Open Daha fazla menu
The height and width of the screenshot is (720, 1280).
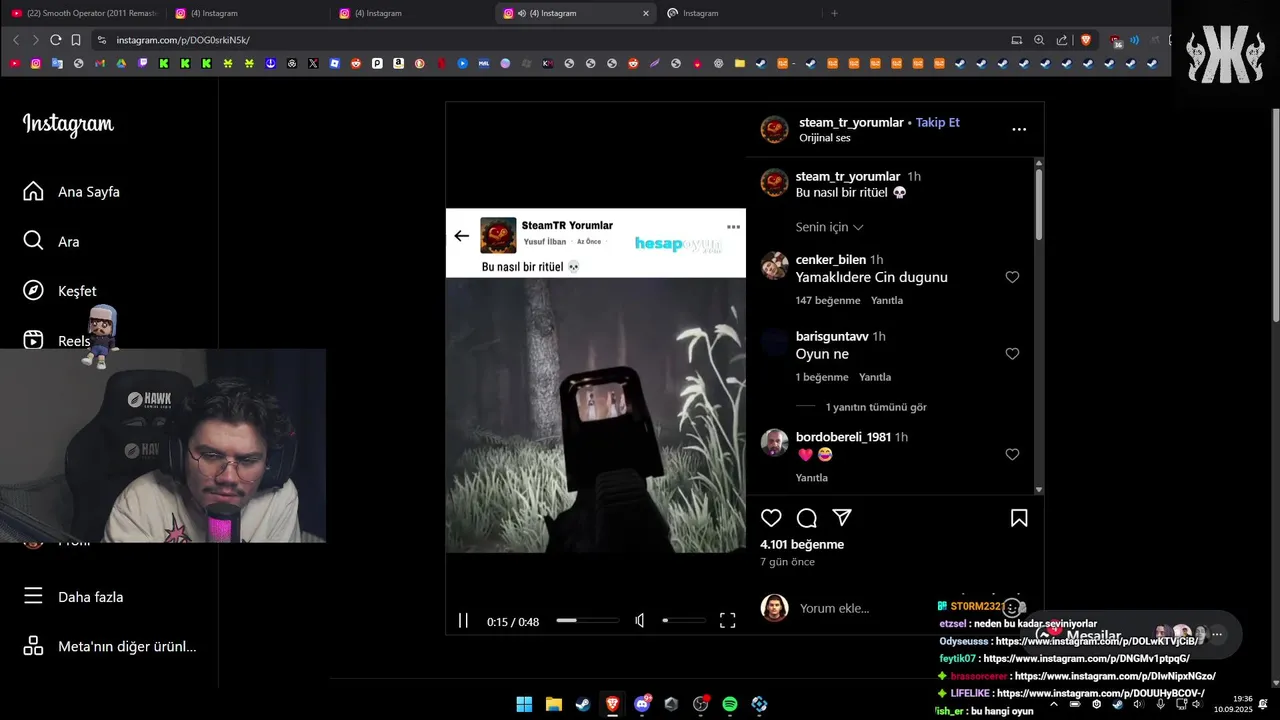click(74, 597)
